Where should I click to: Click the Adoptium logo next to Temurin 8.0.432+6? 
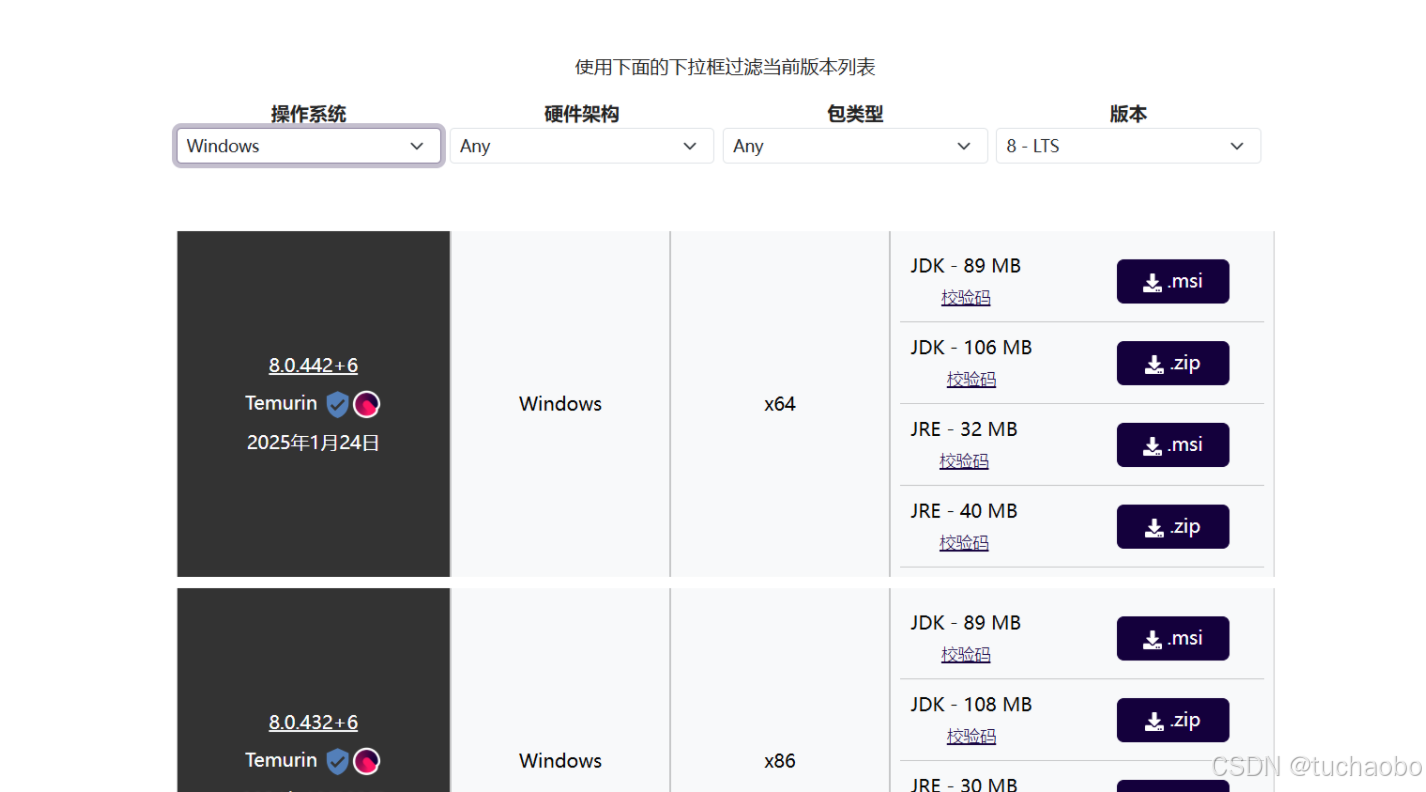click(x=366, y=760)
